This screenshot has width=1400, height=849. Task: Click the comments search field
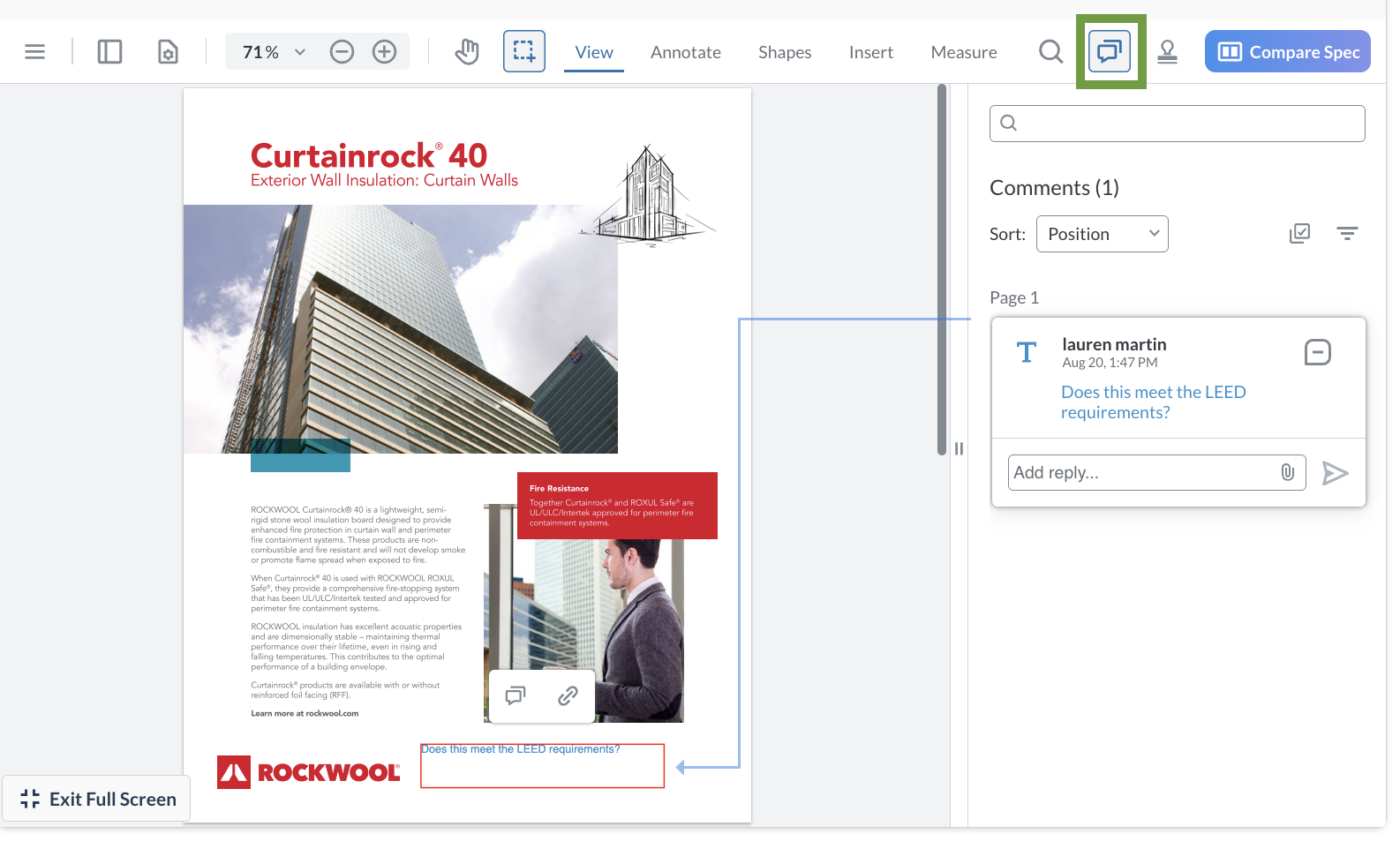pyautogui.click(x=1178, y=124)
